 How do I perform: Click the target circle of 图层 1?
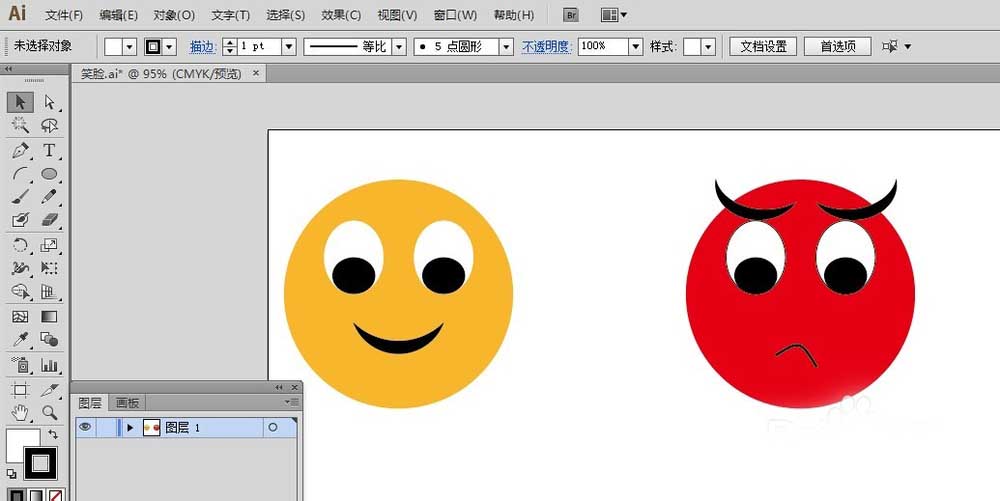(x=273, y=428)
